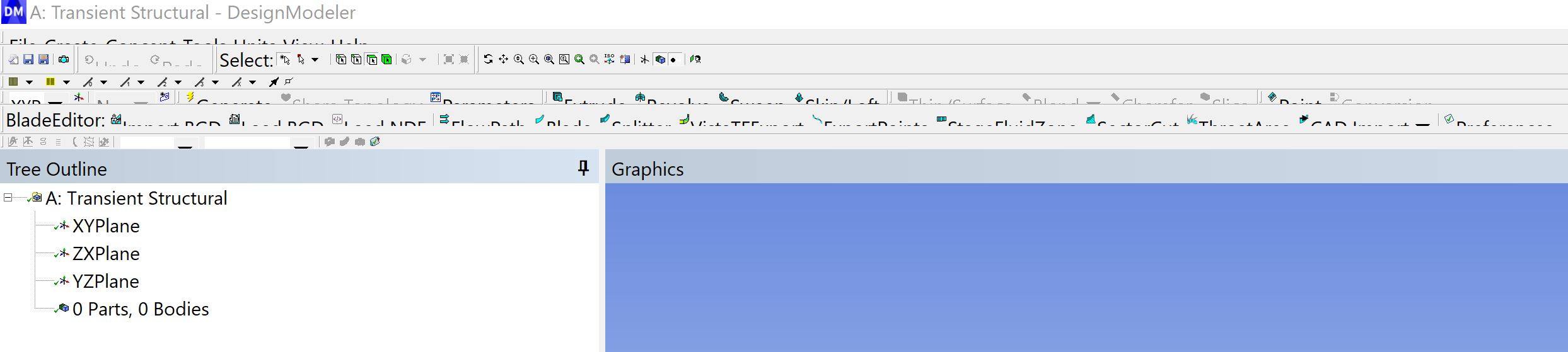Toggle the green body selection filter
The width and height of the screenshot is (1568, 352).
[x=387, y=59]
